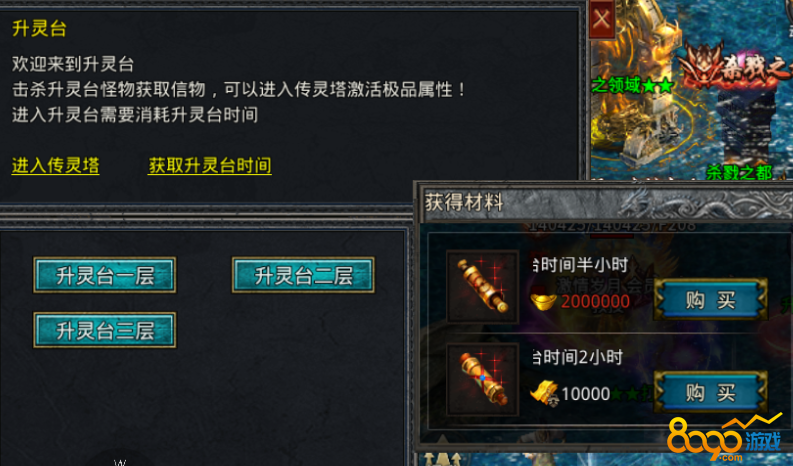Click the gold voucher icon beside 10000

coord(544,394)
